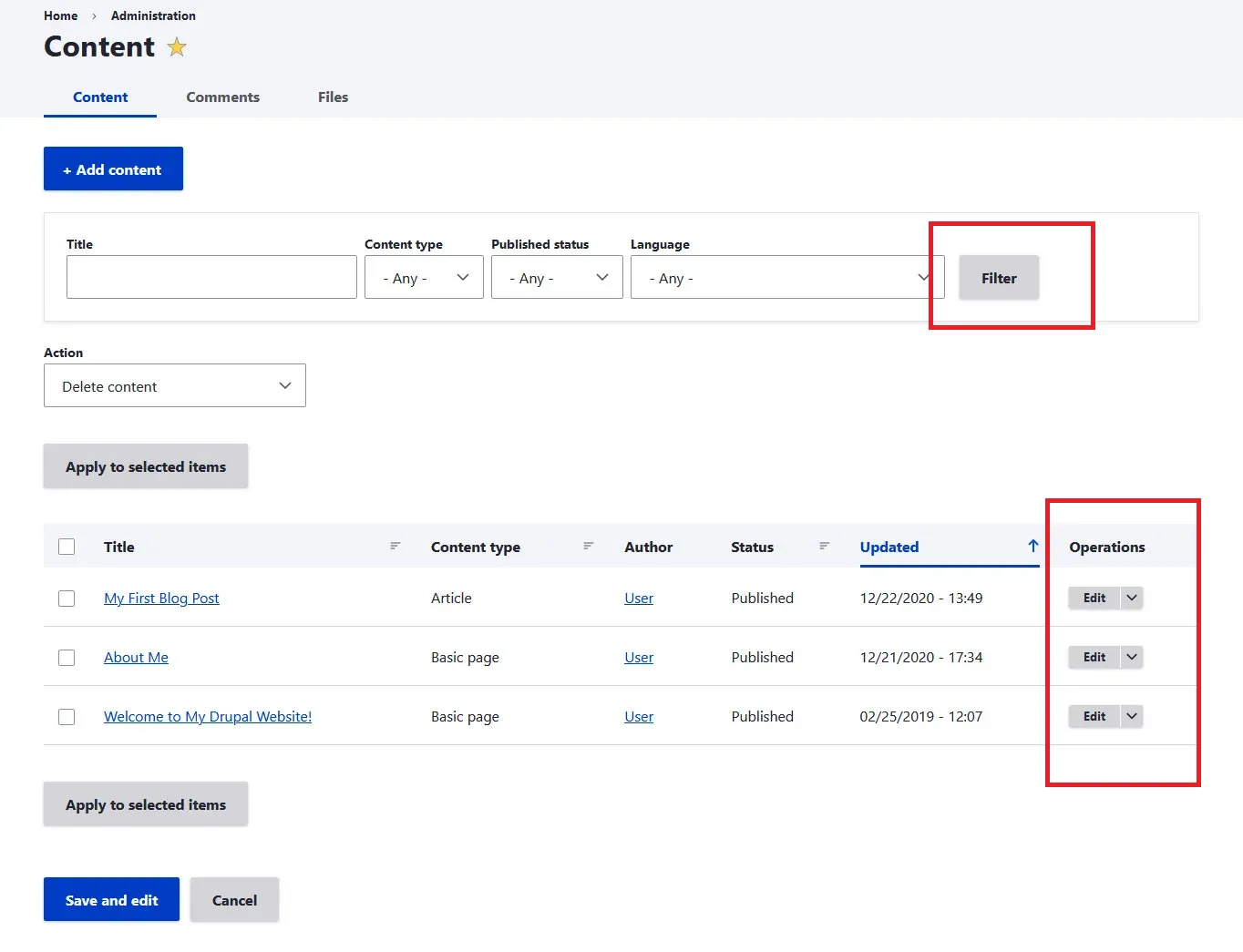Open the About Me link
Image resolution: width=1243 pixels, height=952 pixels.
click(136, 657)
